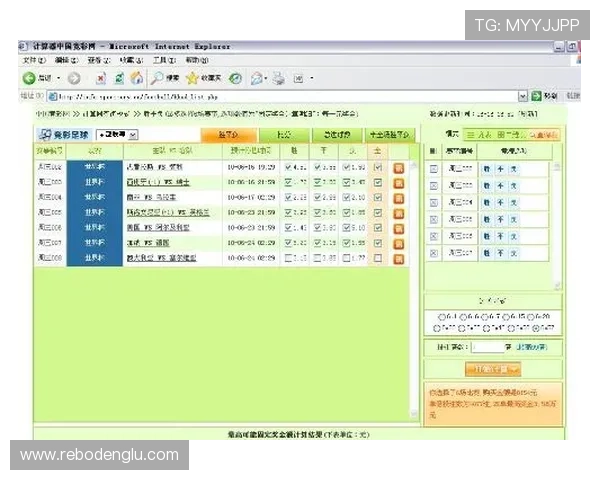The width and height of the screenshot is (600, 480).
Task: Click the orange detail icon in row 周三008
Action: pyautogui.click(x=399, y=259)
